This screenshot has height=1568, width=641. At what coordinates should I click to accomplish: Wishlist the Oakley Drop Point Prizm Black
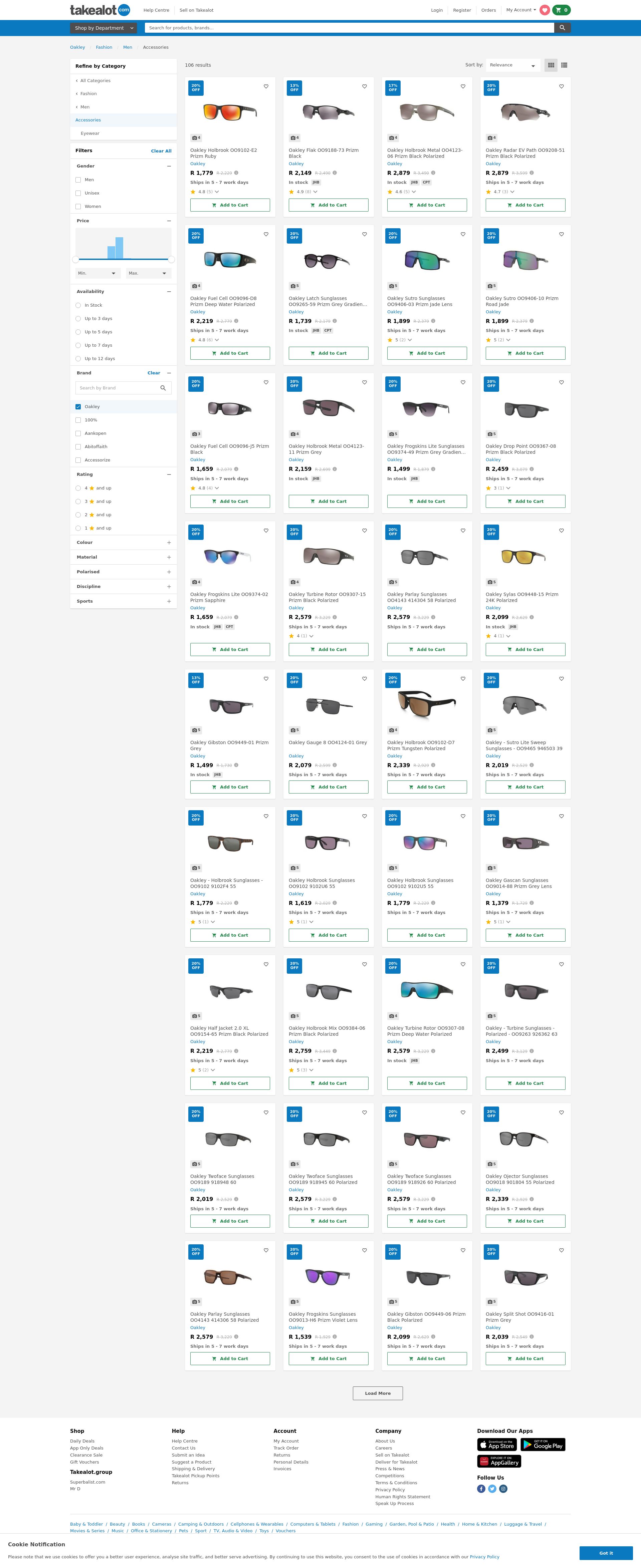pos(561,382)
